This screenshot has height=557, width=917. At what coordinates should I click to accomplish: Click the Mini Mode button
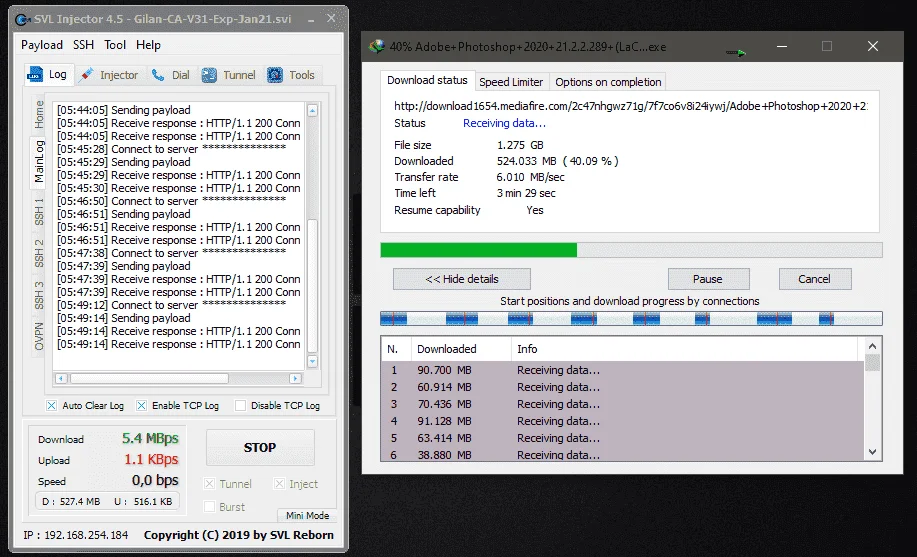(x=308, y=515)
